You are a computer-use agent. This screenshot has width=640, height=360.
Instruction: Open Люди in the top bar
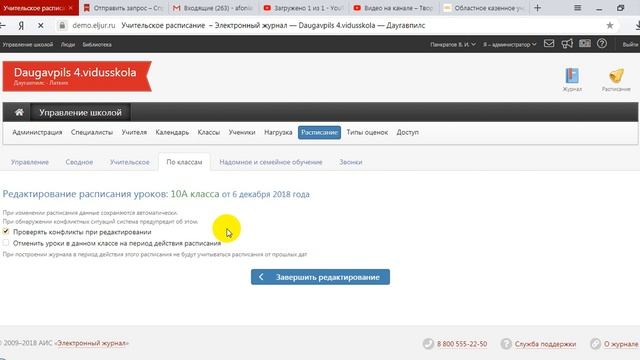point(68,44)
